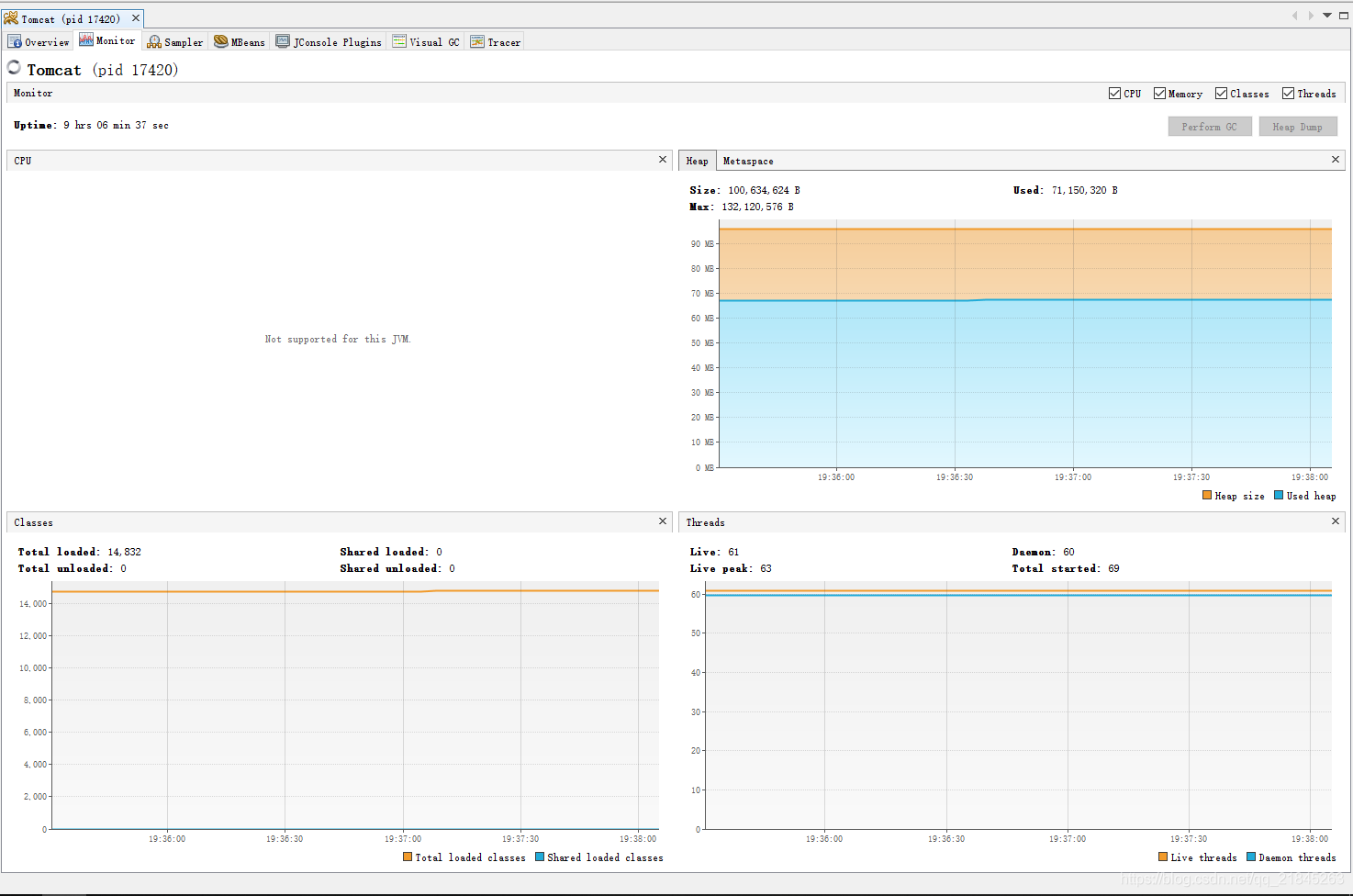Uncheck the Classes checkbox
The image size is (1353, 896).
[1221, 94]
